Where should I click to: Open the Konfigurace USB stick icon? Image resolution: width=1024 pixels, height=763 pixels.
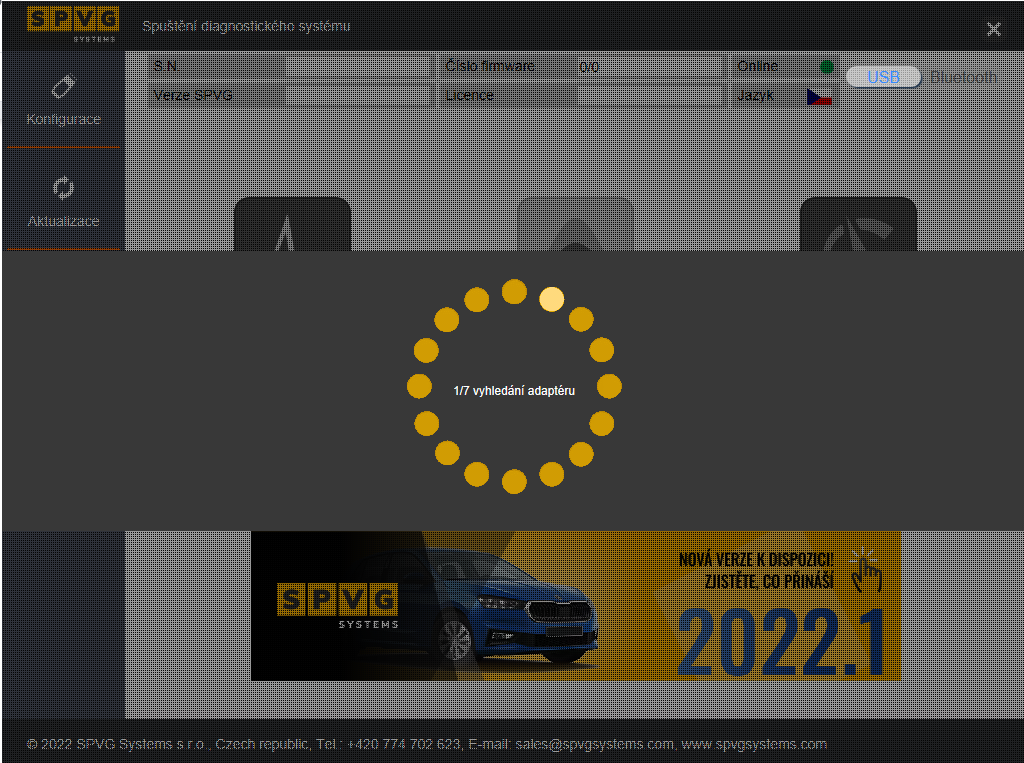[x=63, y=87]
